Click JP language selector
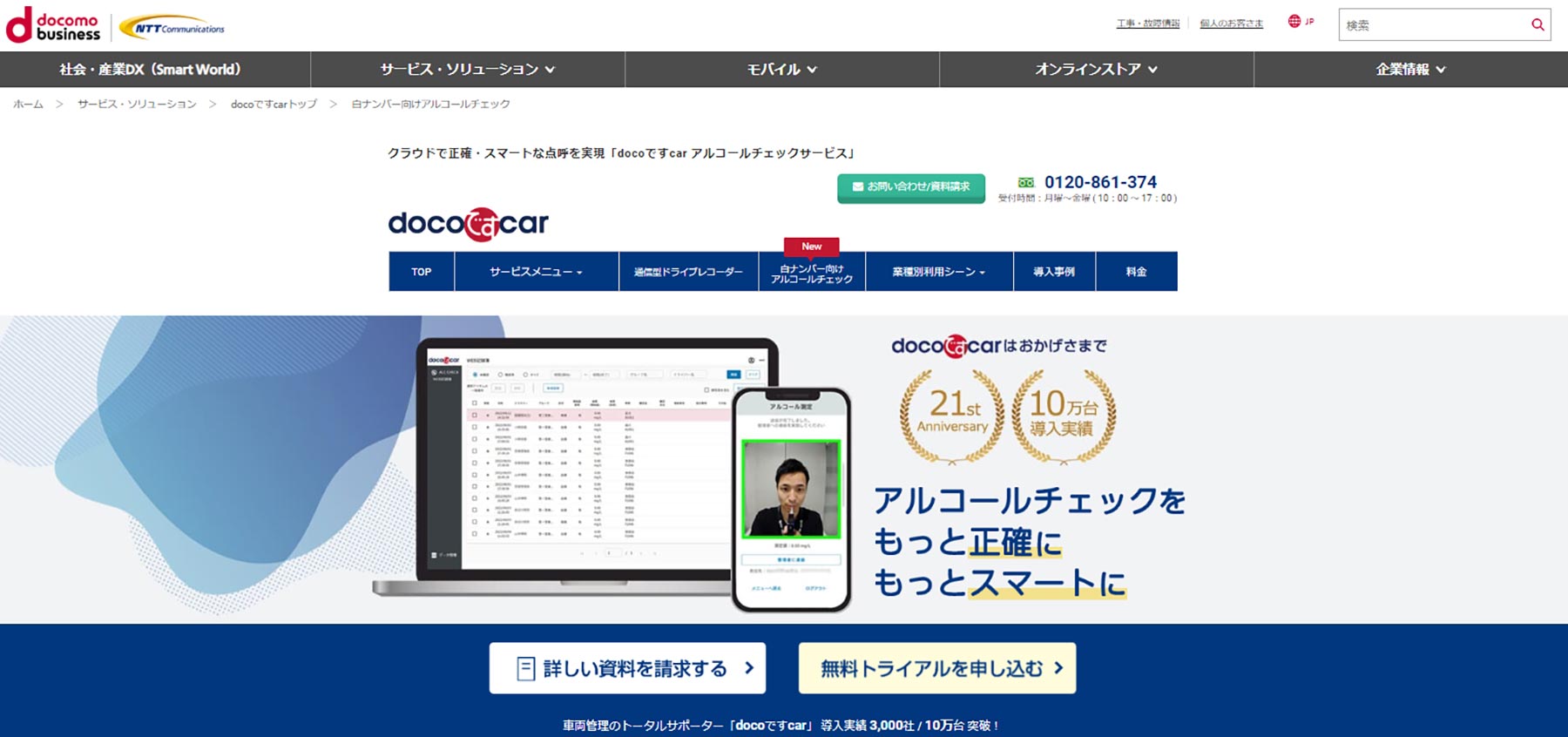The width and height of the screenshot is (1568, 737). pyautogui.click(x=1309, y=22)
